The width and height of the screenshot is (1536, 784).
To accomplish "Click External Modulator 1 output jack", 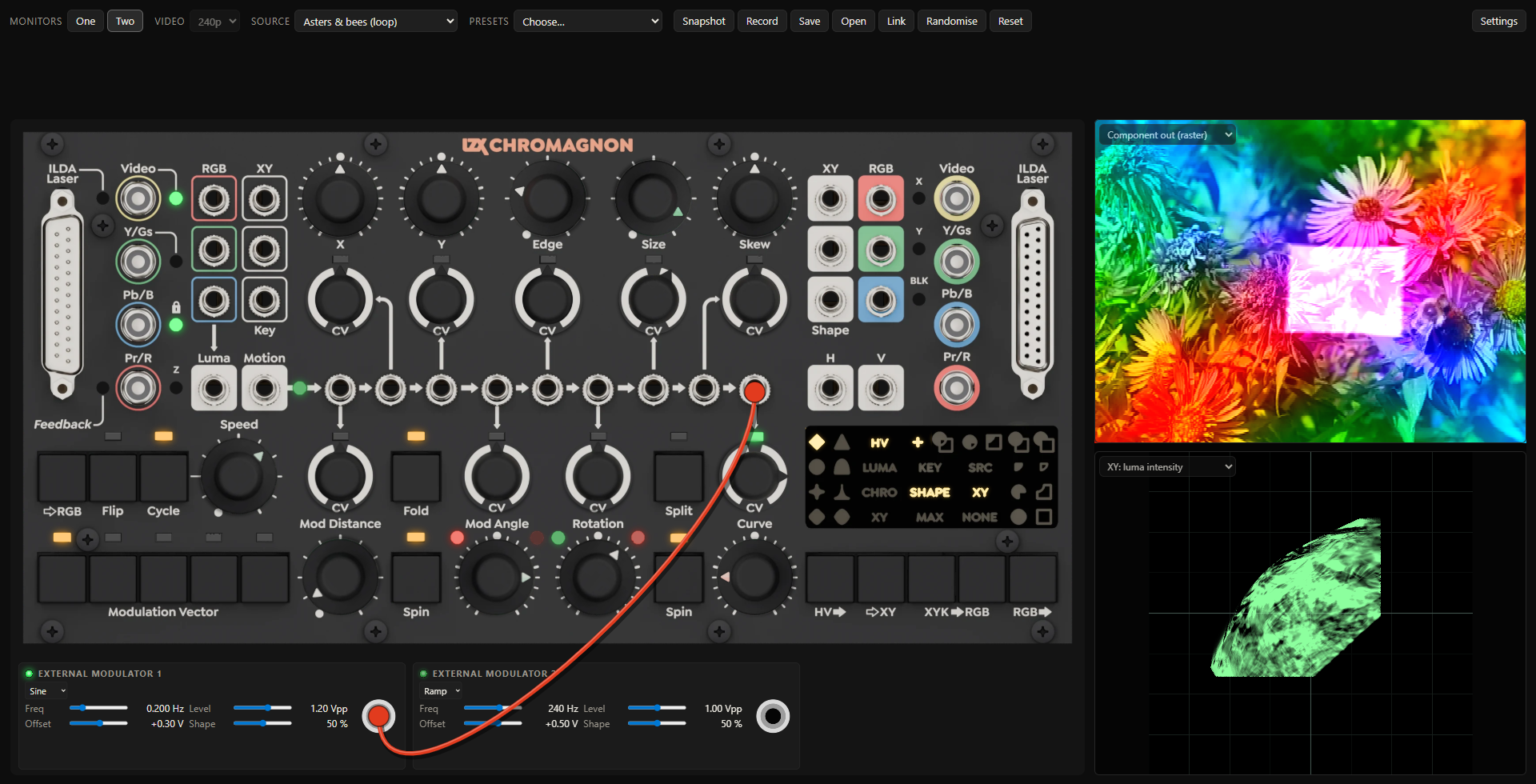I will tap(378, 716).
